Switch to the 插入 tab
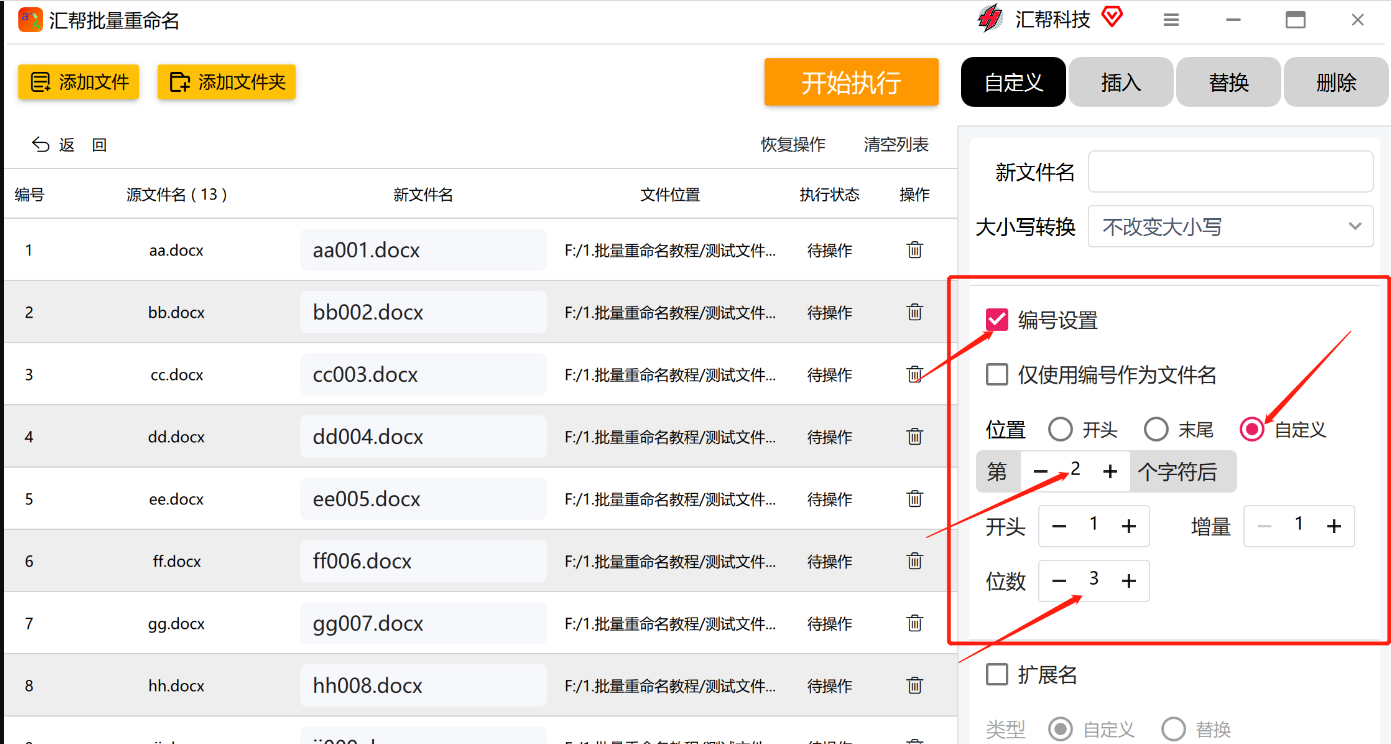The height and width of the screenshot is (744, 1391). [1121, 82]
